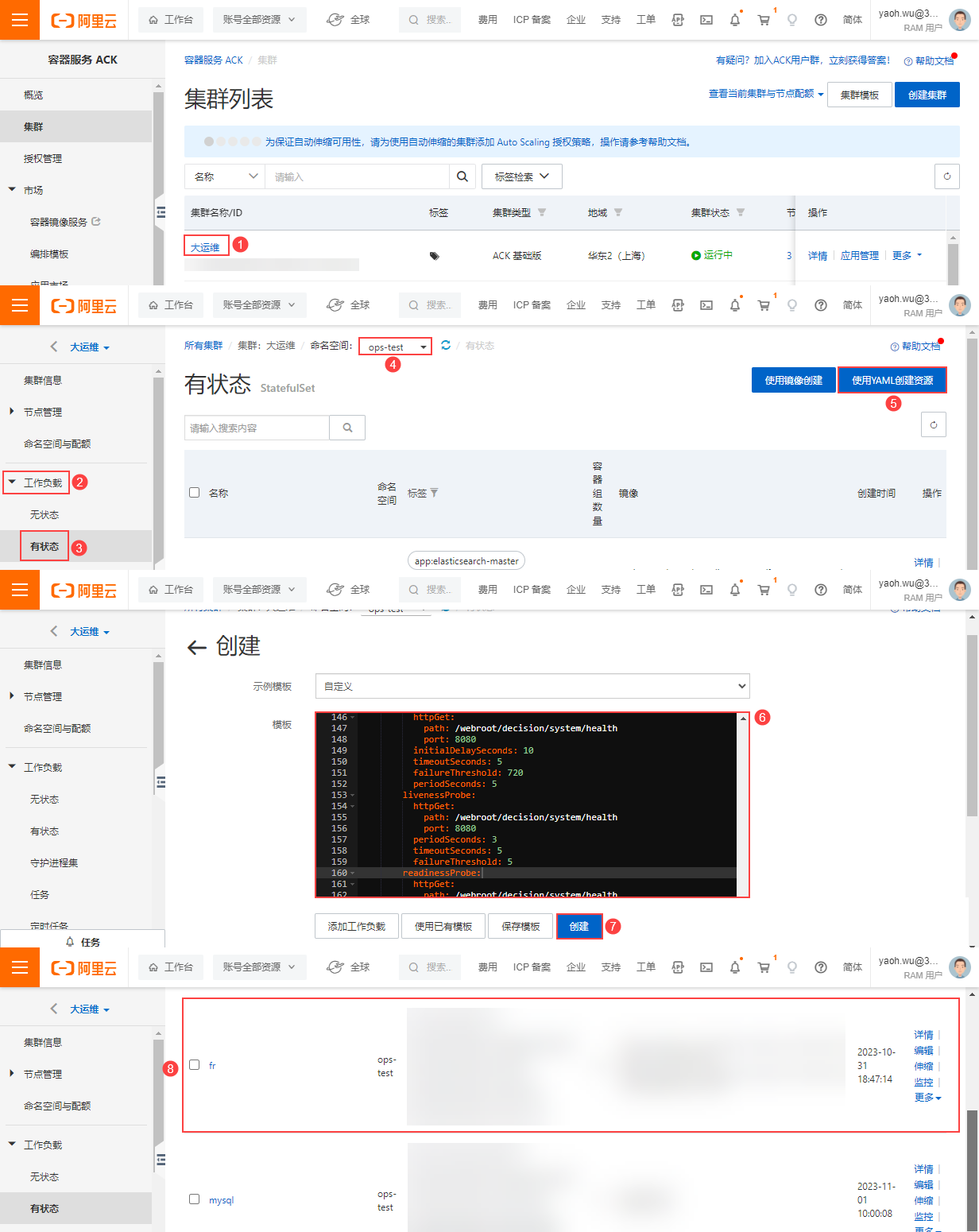The height and width of the screenshot is (1232, 979).
Task: Click 集群模板 button
Action: 860,95
